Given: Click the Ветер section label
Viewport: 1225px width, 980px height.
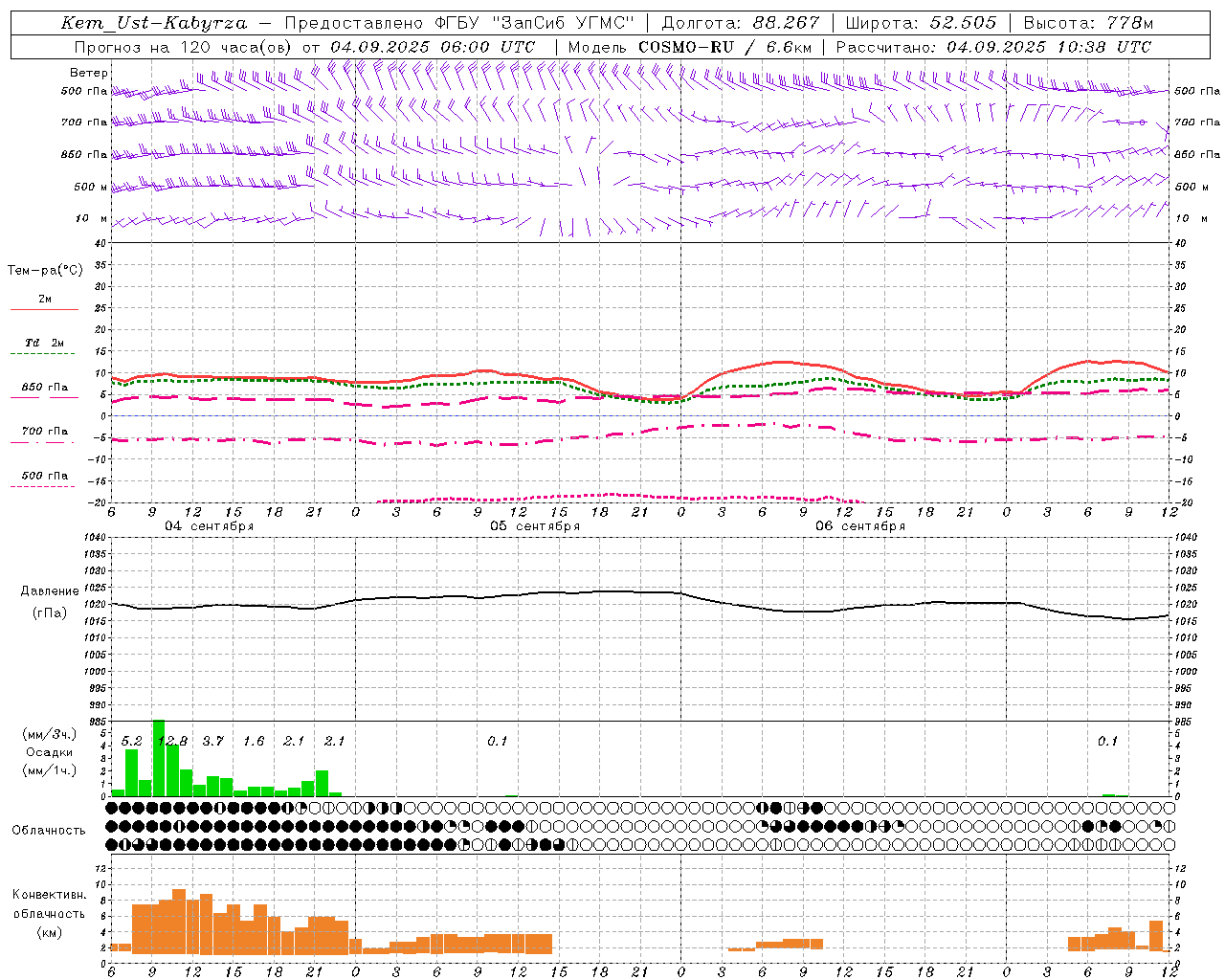Looking at the screenshot, I should click(x=89, y=73).
